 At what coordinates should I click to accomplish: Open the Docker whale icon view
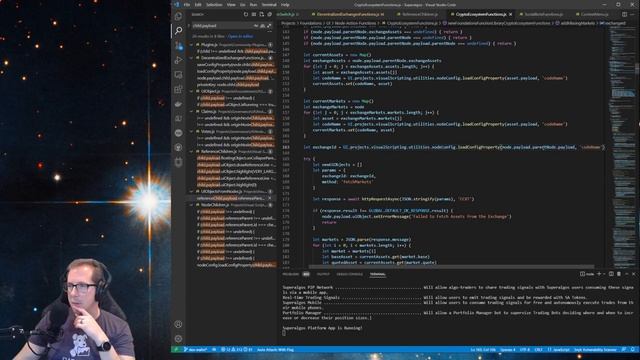(178, 104)
